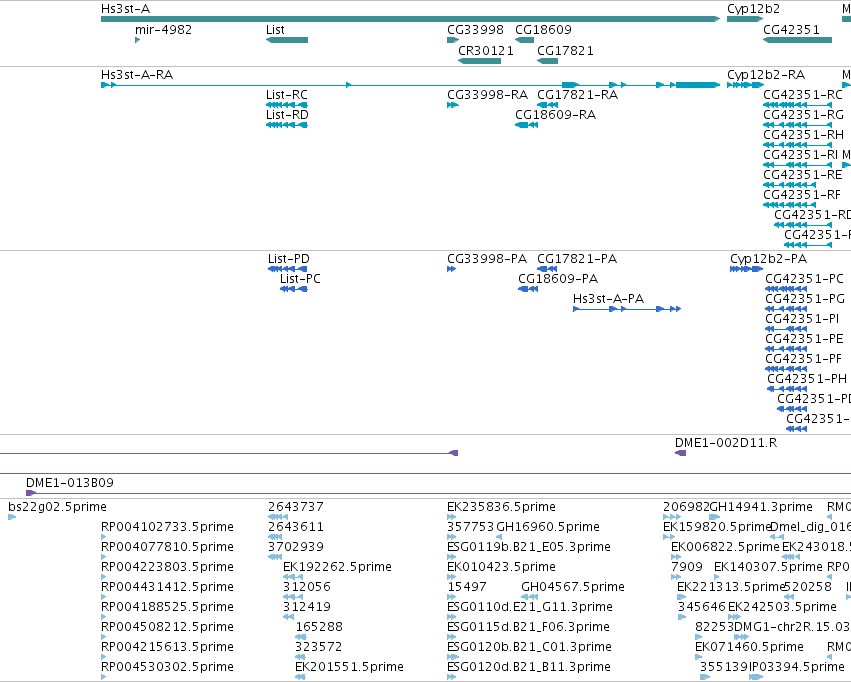The width and height of the screenshot is (851, 682).
Task: Select the DME1-002D11.R clone feature
Action: 681,453
